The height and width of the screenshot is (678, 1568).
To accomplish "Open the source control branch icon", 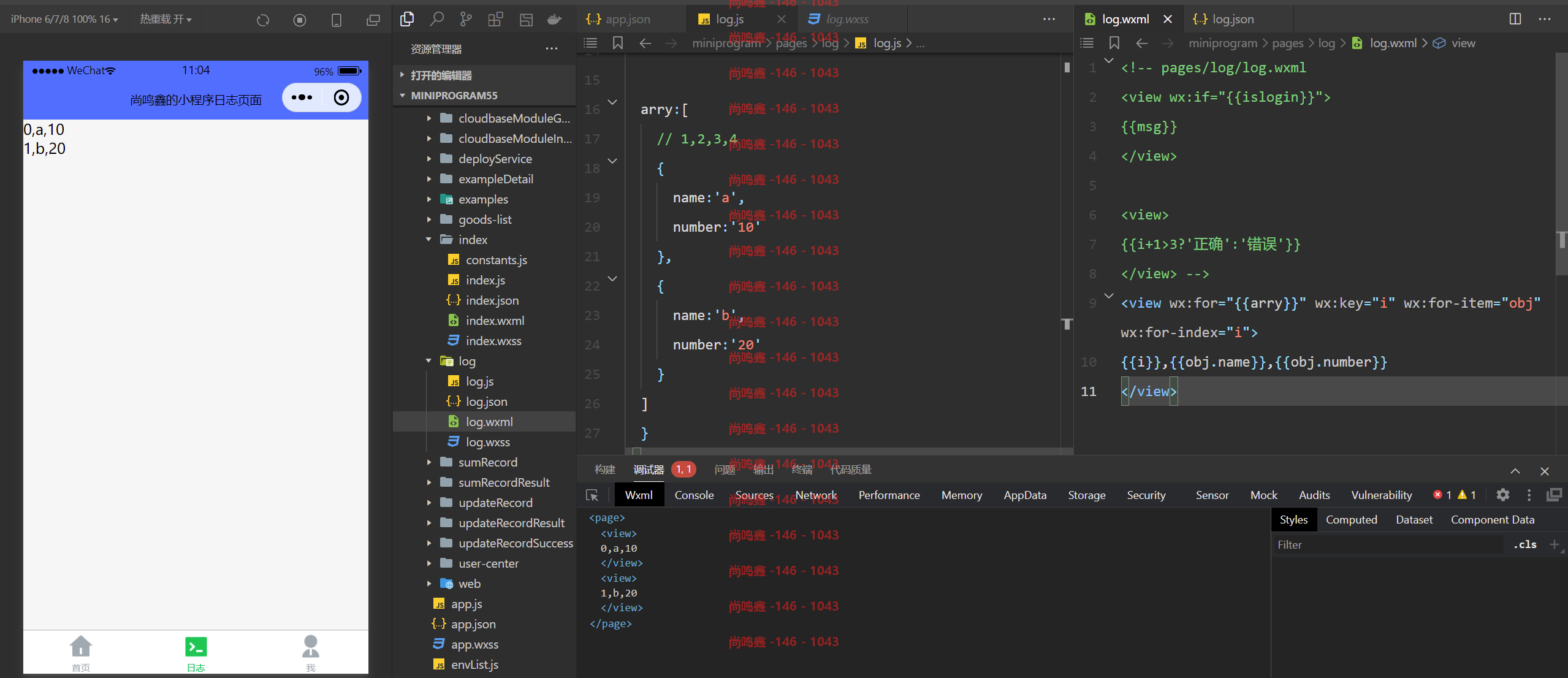I will [466, 20].
